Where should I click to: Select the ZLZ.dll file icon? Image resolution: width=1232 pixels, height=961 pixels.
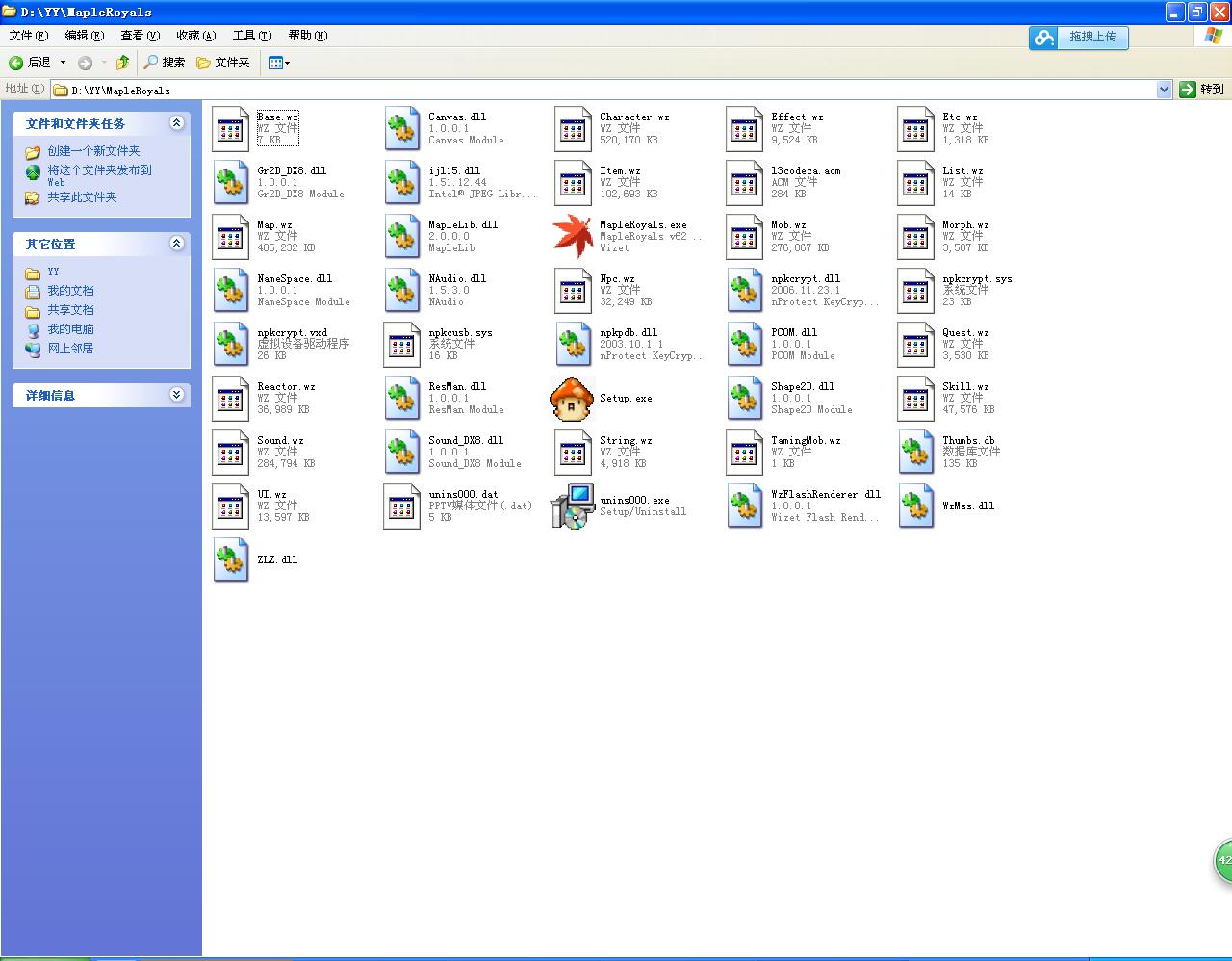pos(230,560)
